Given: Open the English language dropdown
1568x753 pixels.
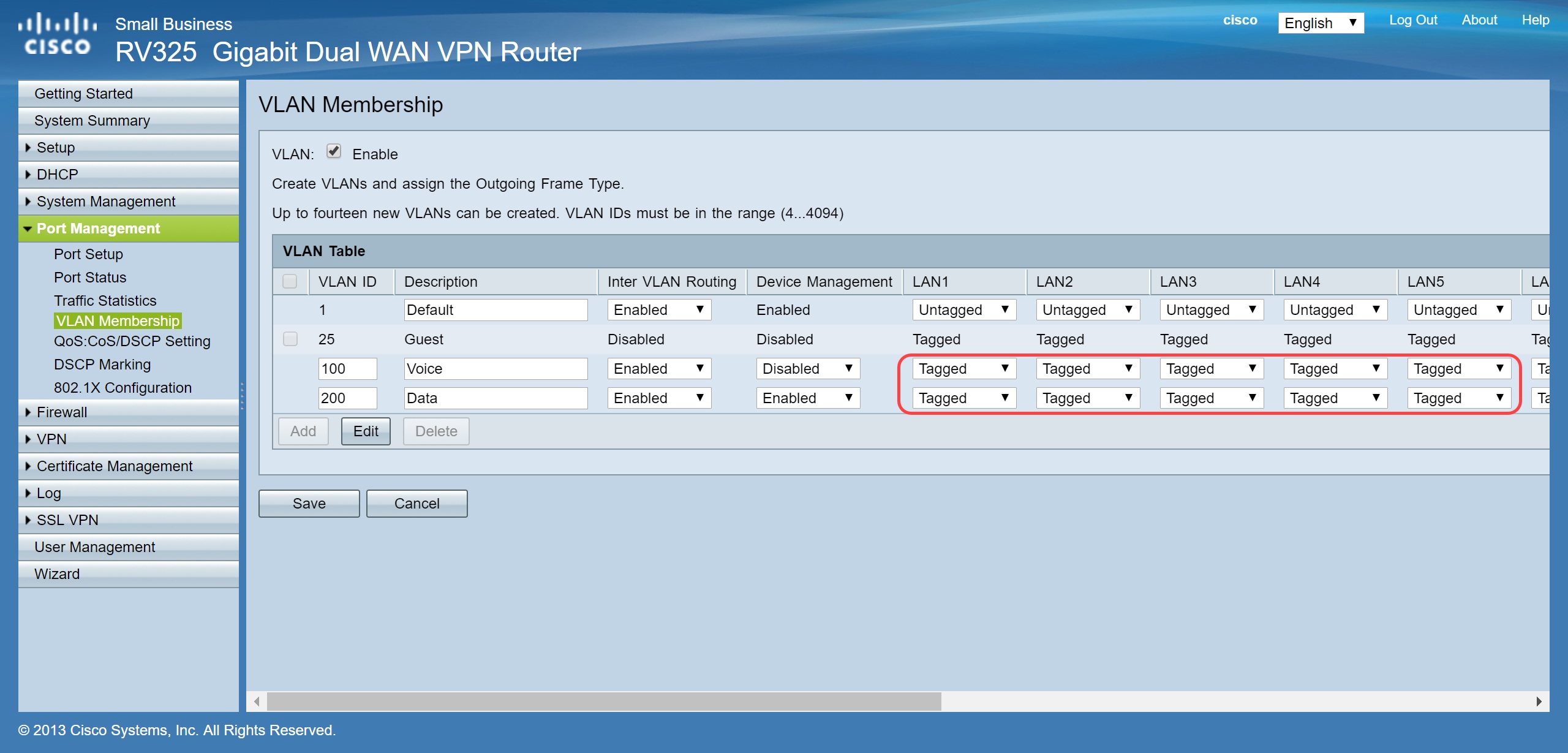Looking at the screenshot, I should [x=1321, y=23].
